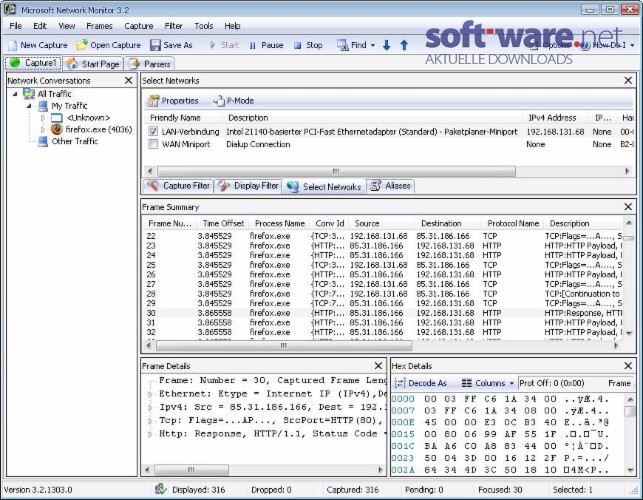
Task: Uncheck the LAN-Verbindung network adapter
Action: (153, 131)
